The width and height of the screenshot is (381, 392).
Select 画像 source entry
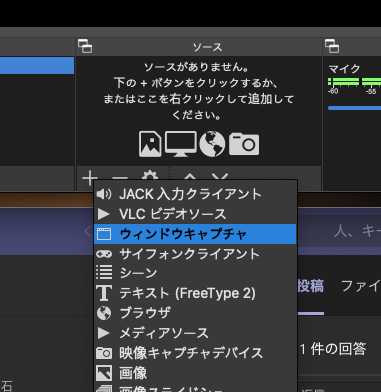click(x=195, y=373)
